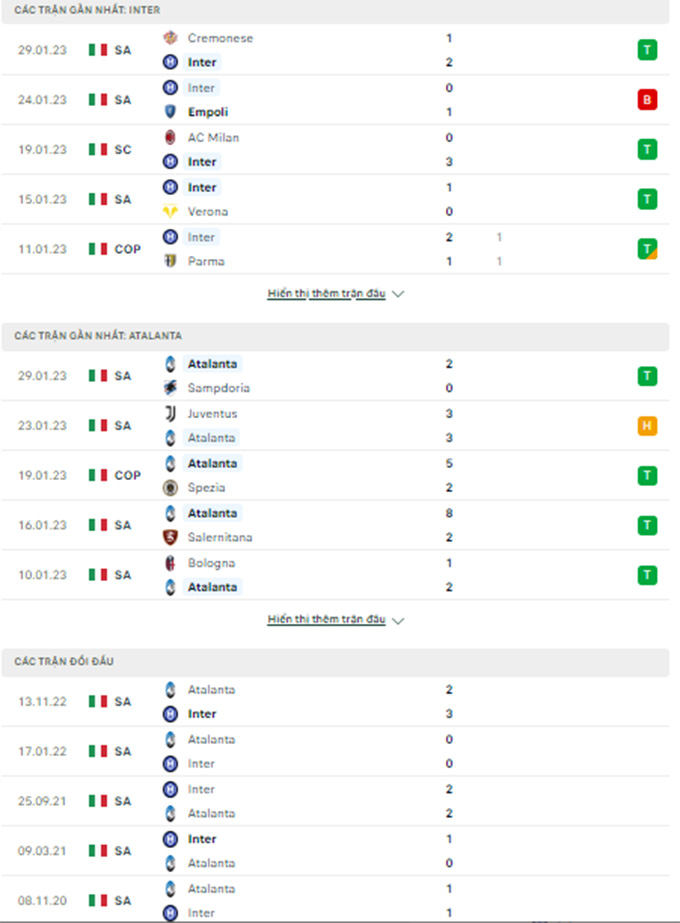Click the Parma club crest icon
Image resolution: width=680 pixels, height=923 pixels.
170,261
